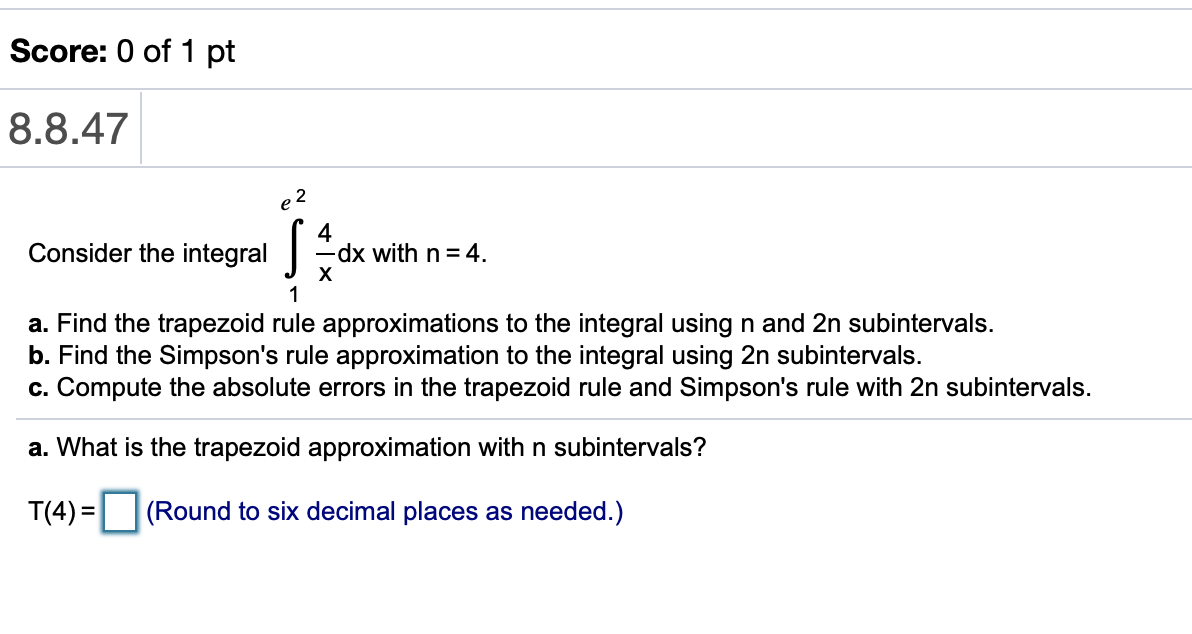The height and width of the screenshot is (634, 1192).
Task: Click the upper limit e squared on the integral
Action: pyautogui.click(x=290, y=198)
